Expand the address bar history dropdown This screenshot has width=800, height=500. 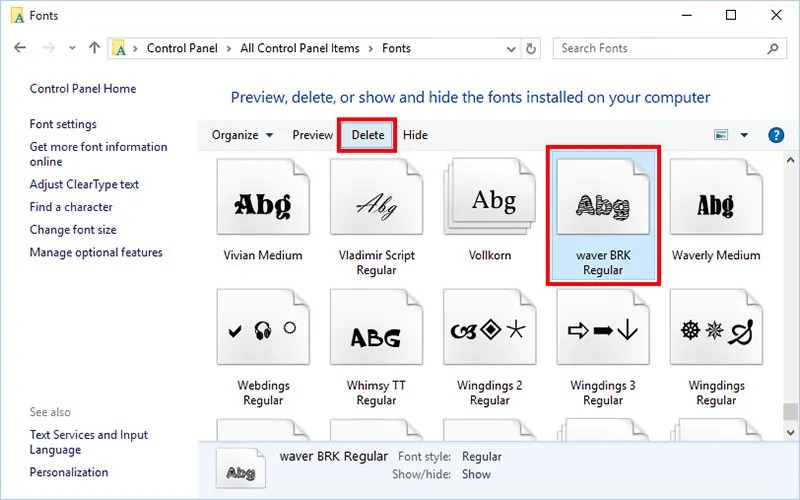tap(511, 49)
